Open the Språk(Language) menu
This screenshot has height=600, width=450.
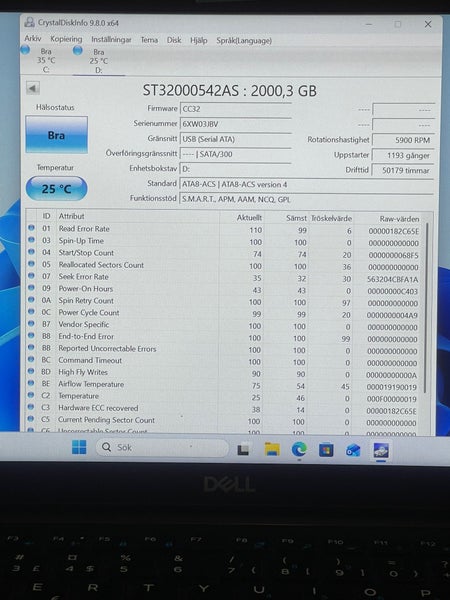click(x=244, y=41)
